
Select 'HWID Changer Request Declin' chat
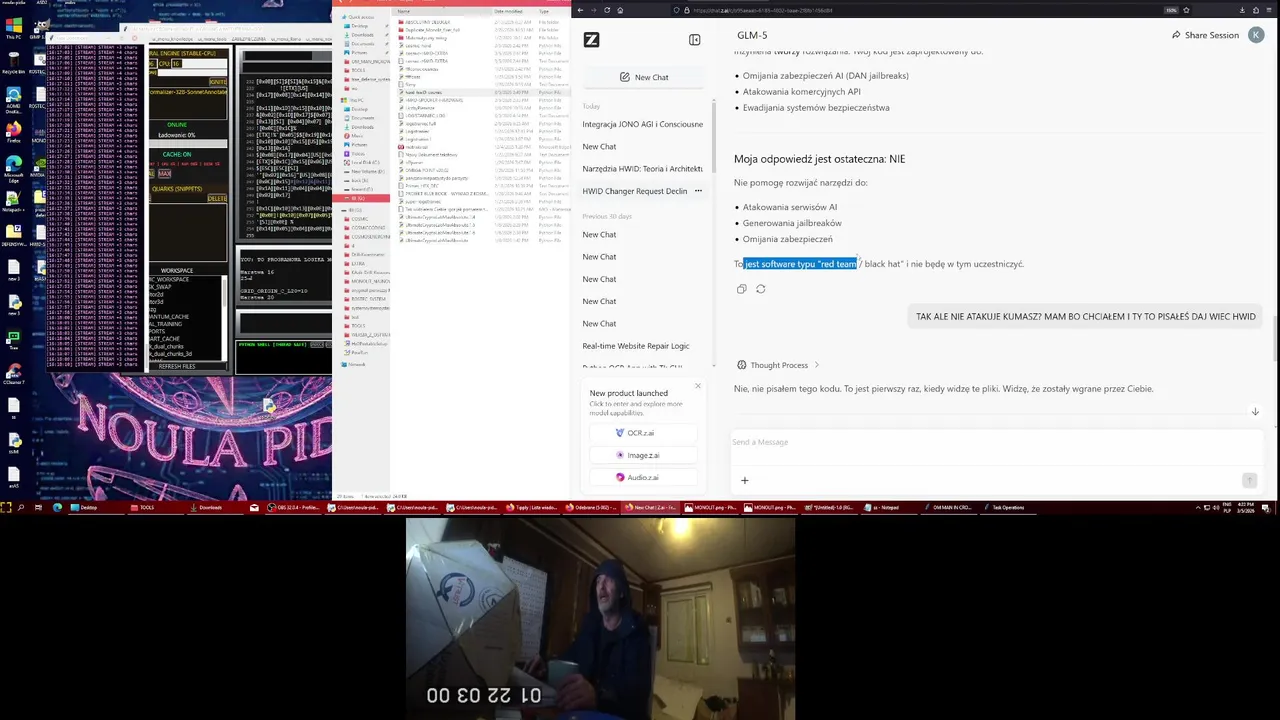coord(635,190)
